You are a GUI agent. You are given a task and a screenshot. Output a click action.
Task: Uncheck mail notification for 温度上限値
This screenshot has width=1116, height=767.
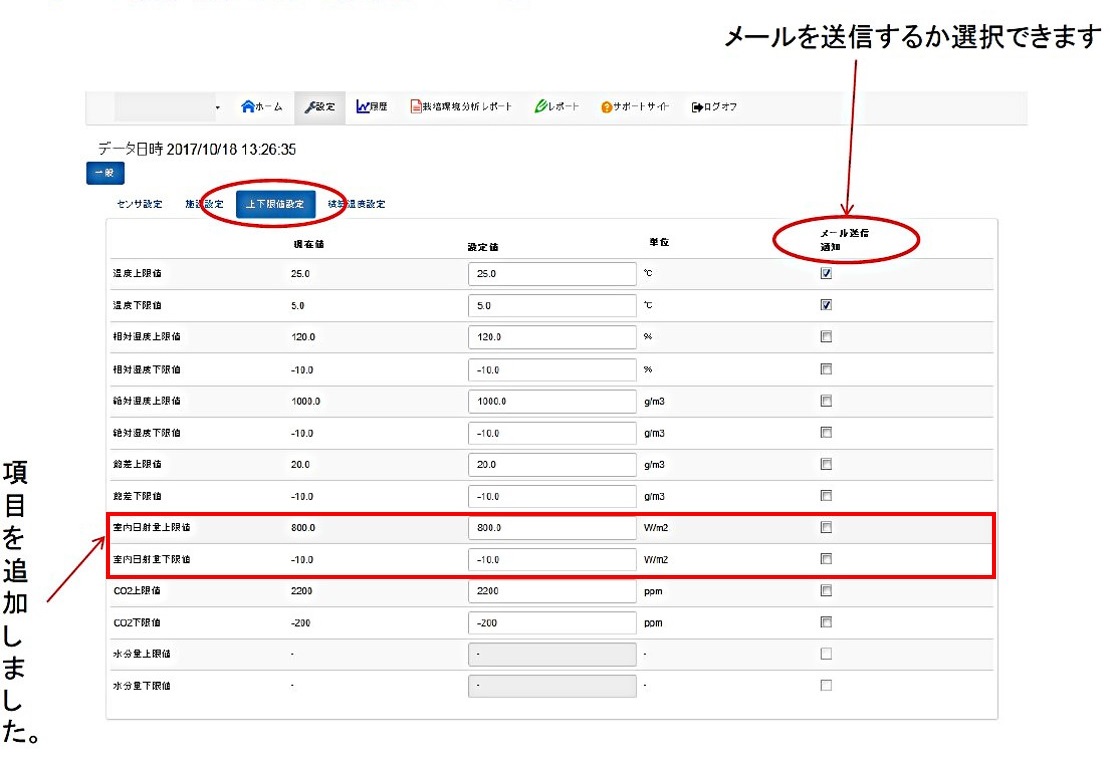[x=826, y=273]
